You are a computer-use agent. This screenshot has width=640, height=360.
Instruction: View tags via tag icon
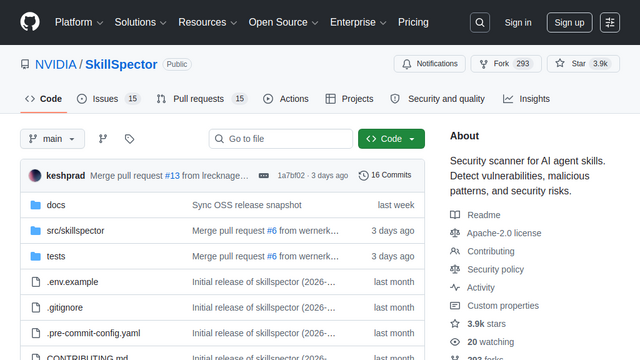[x=129, y=139]
